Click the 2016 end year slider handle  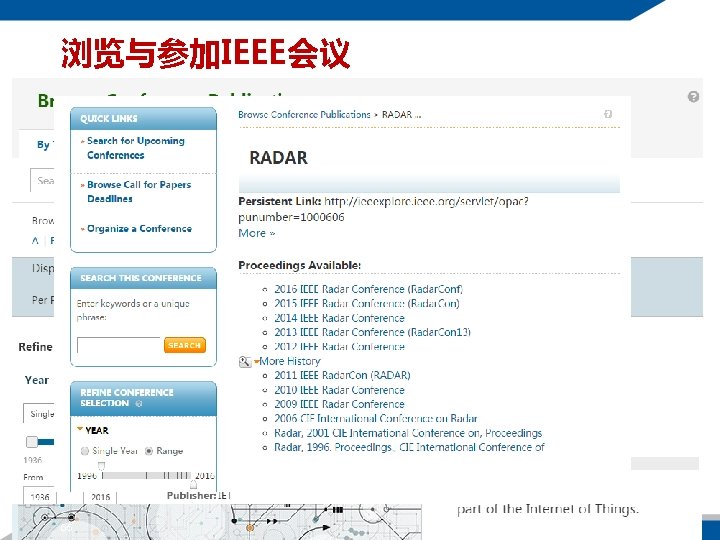click(x=193, y=484)
